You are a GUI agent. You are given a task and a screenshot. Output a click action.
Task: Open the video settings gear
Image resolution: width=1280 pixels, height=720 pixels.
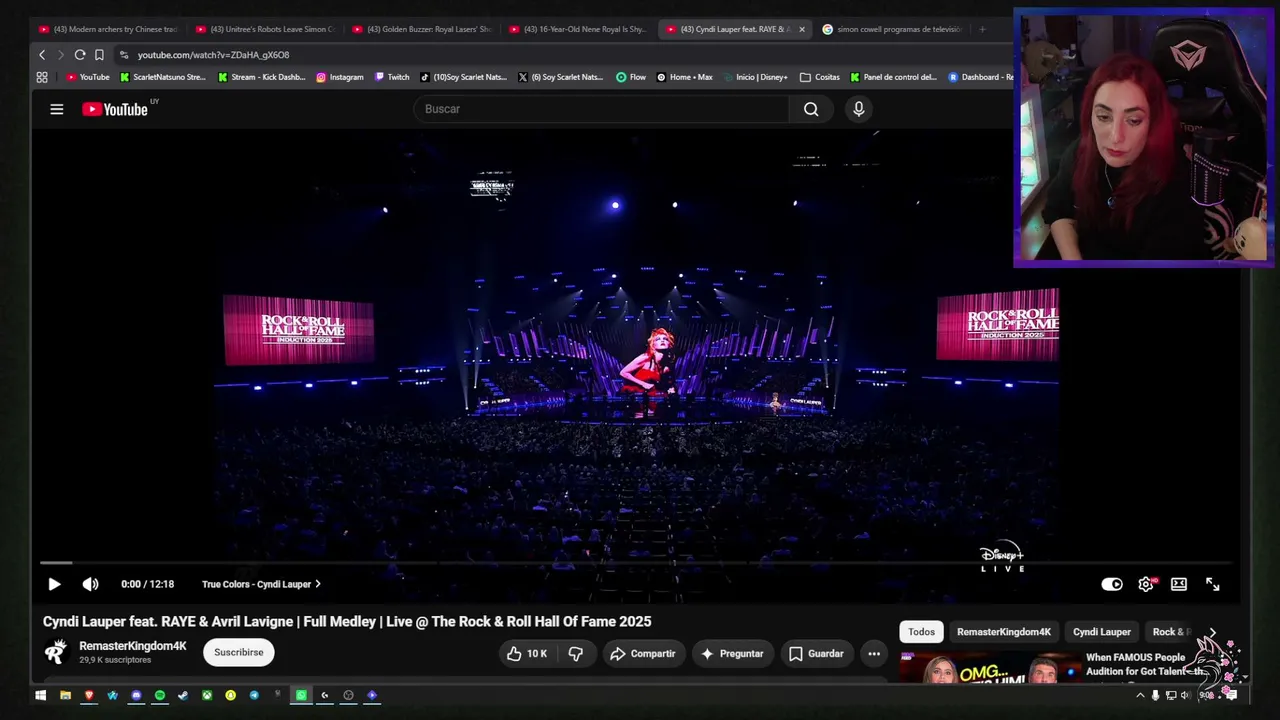click(1146, 584)
